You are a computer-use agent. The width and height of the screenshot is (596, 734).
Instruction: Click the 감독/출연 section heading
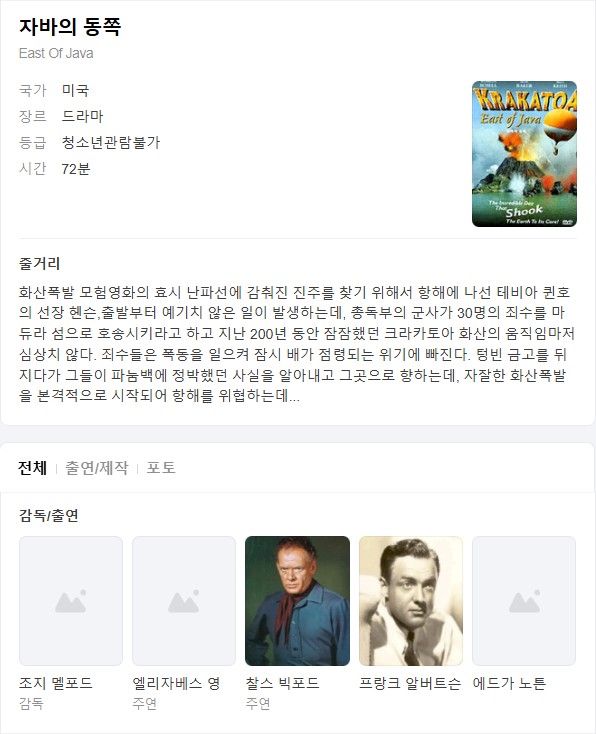pyautogui.click(x=49, y=515)
